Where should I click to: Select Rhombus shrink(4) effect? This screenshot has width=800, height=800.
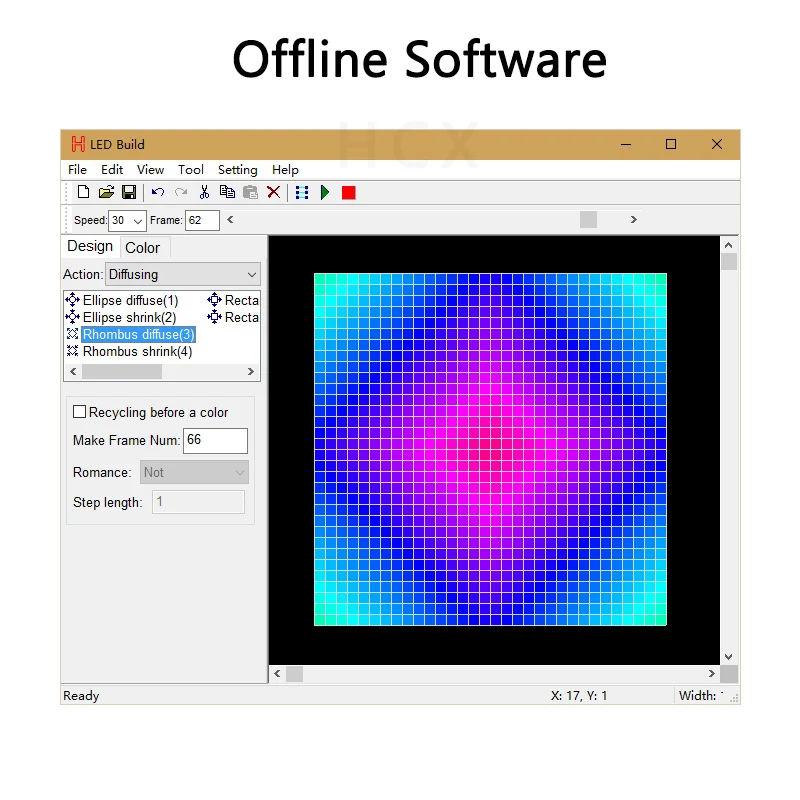coord(137,352)
